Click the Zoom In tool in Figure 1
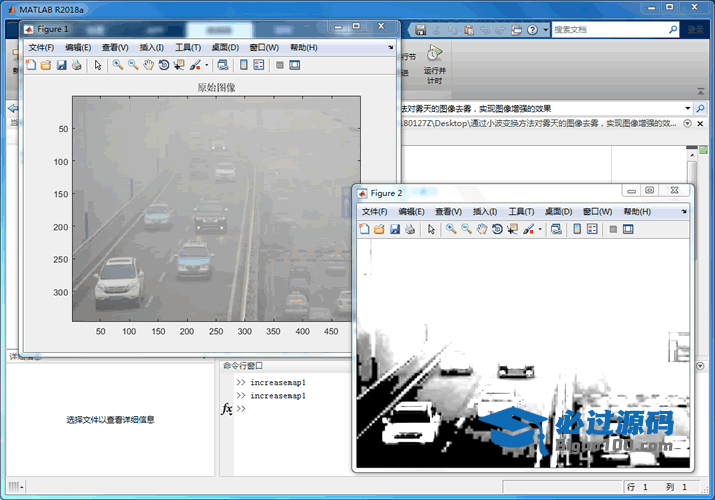Screen dimensions: 715x500 118,65
